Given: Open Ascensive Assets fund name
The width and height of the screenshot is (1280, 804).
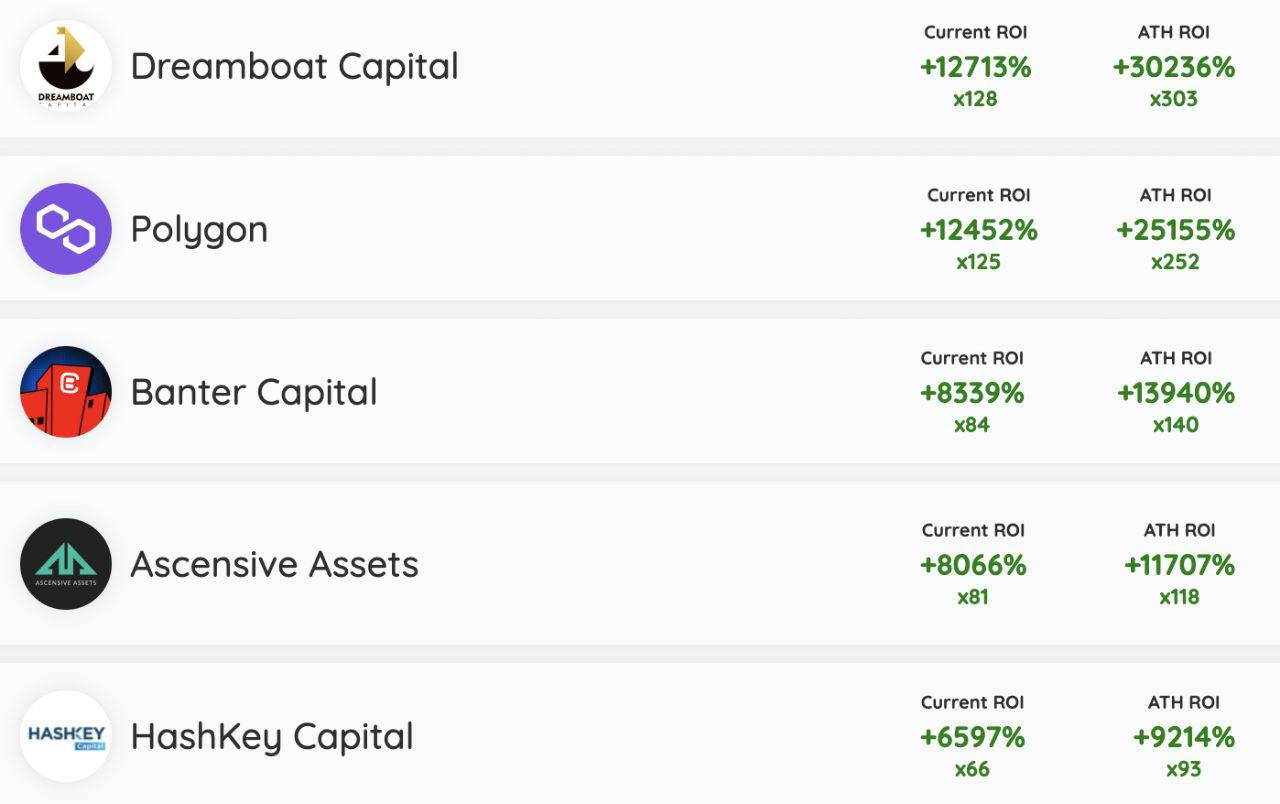Looking at the screenshot, I should click(x=274, y=565).
